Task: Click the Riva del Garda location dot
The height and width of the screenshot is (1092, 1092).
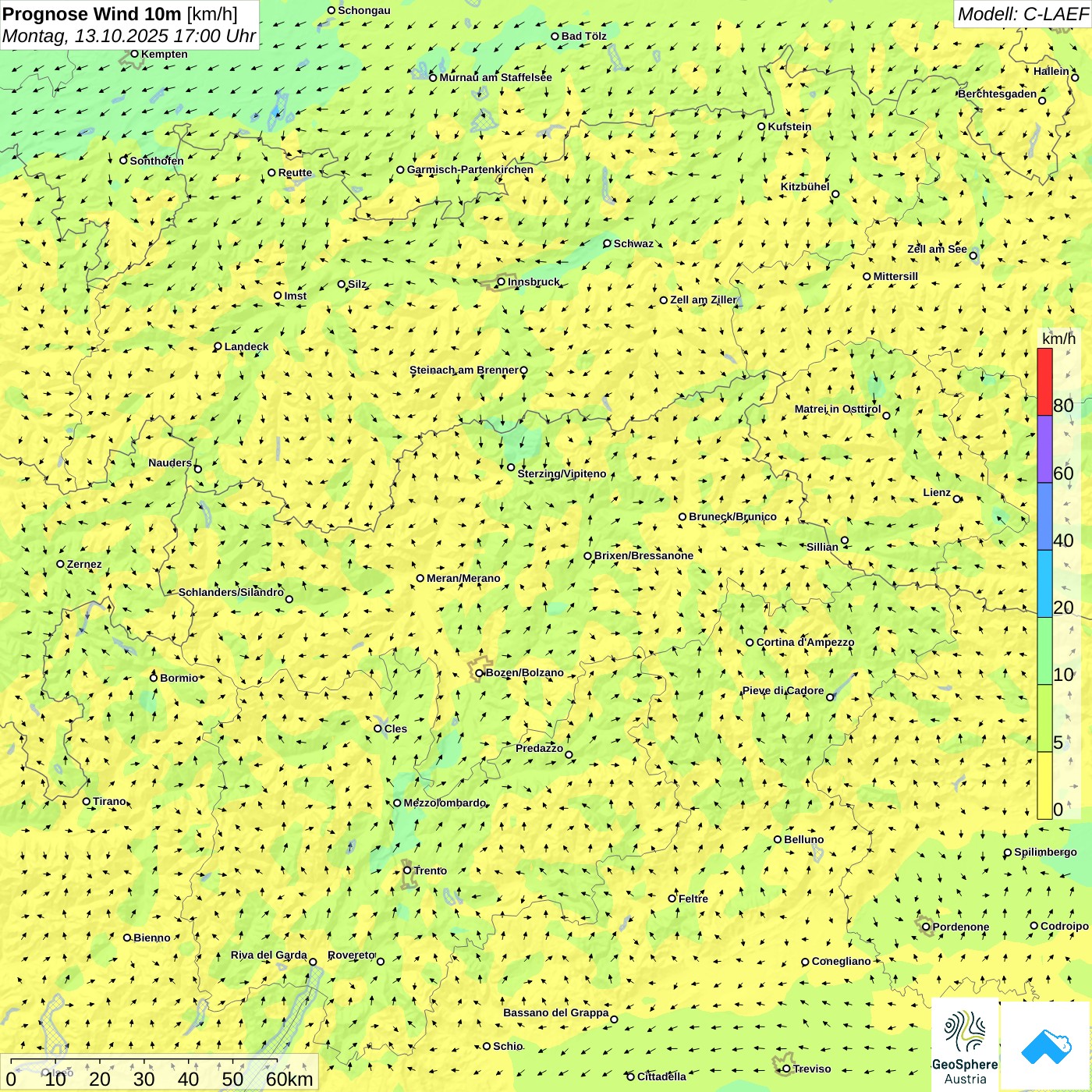Action: tap(314, 962)
